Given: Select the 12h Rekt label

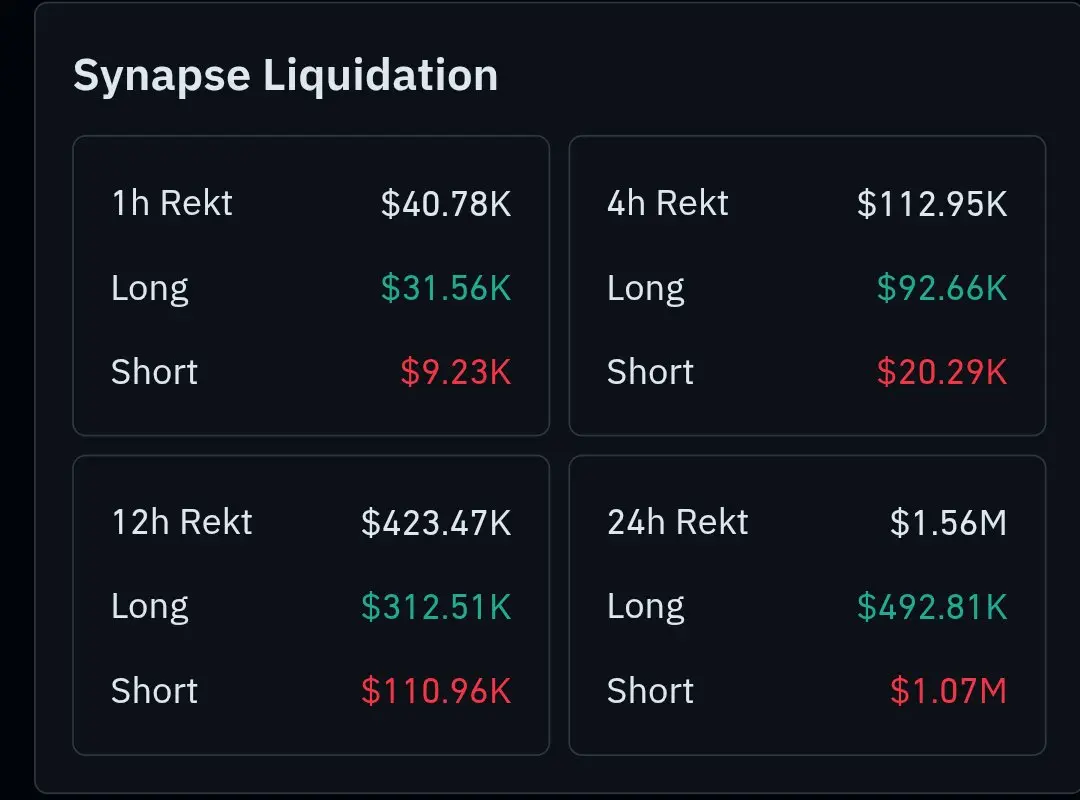Looking at the screenshot, I should point(182,522).
